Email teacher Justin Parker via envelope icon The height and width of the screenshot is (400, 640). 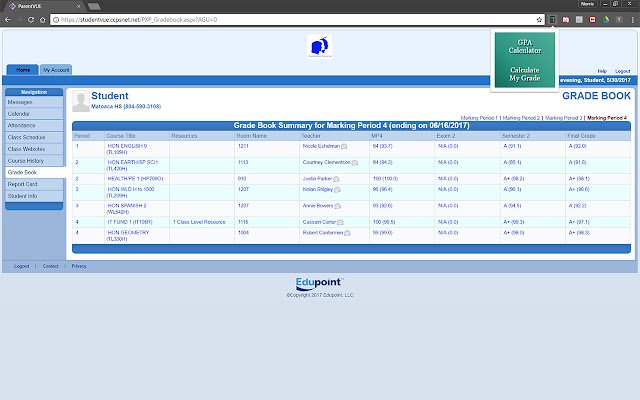[336, 179]
